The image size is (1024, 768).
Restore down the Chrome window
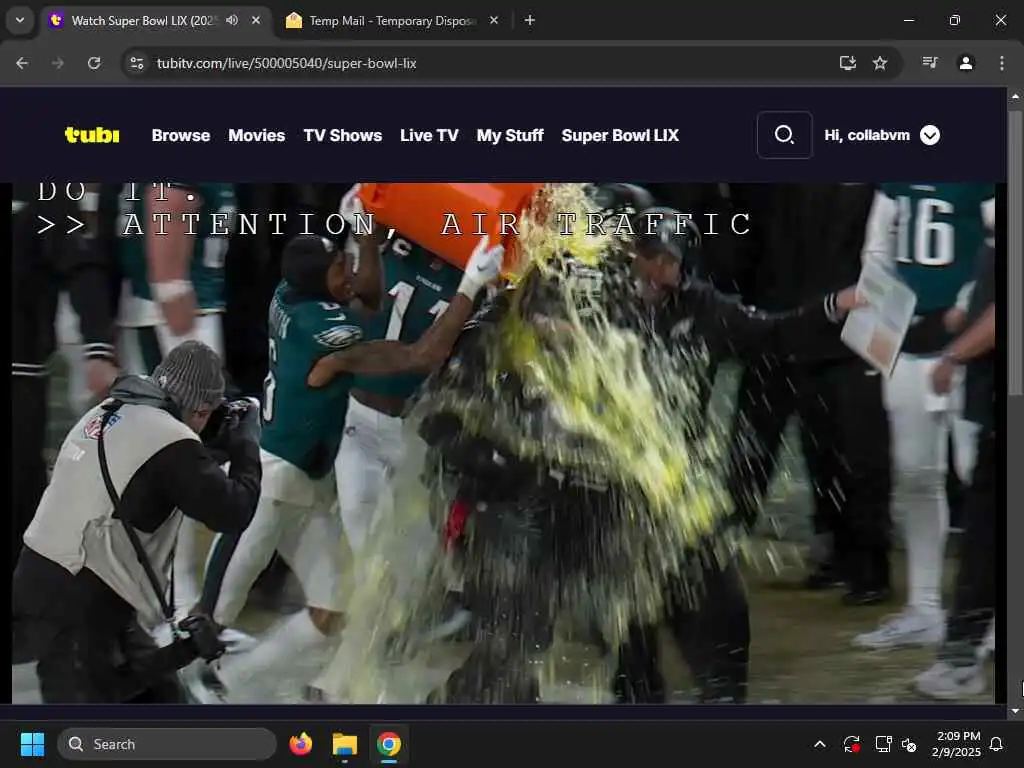[x=955, y=20]
